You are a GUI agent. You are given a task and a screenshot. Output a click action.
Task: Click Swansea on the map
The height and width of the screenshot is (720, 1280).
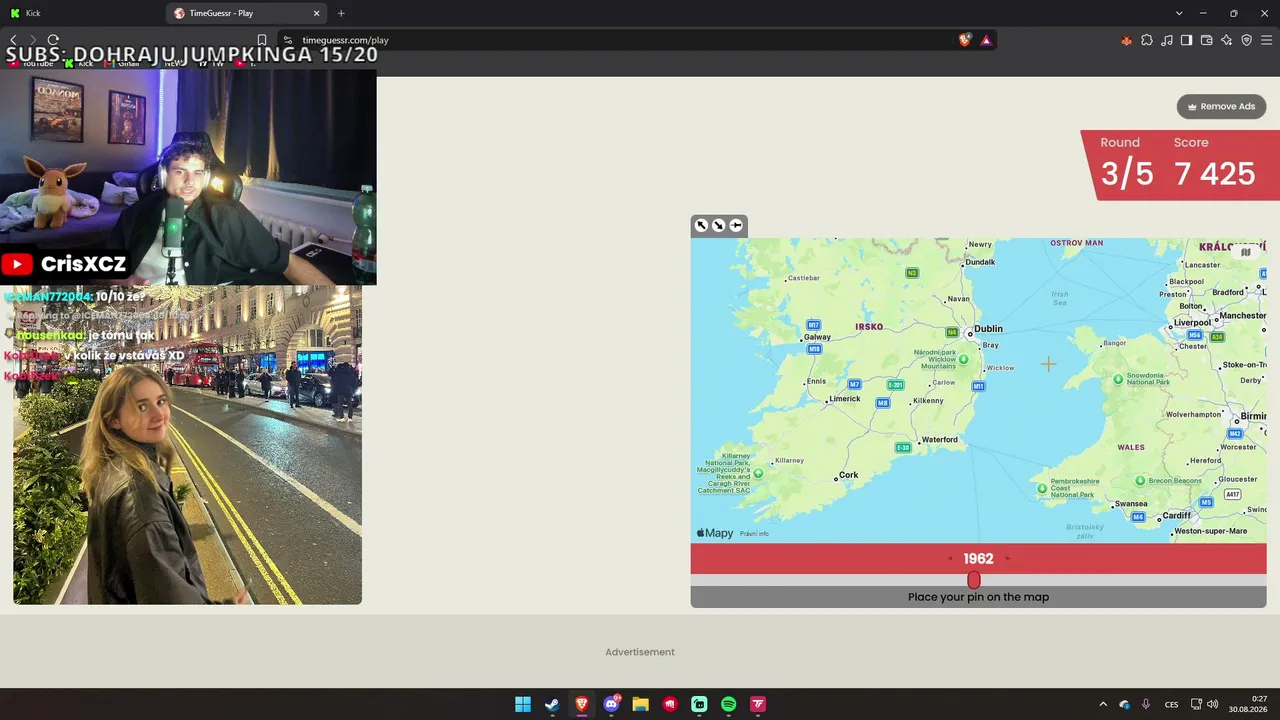click(1131, 504)
